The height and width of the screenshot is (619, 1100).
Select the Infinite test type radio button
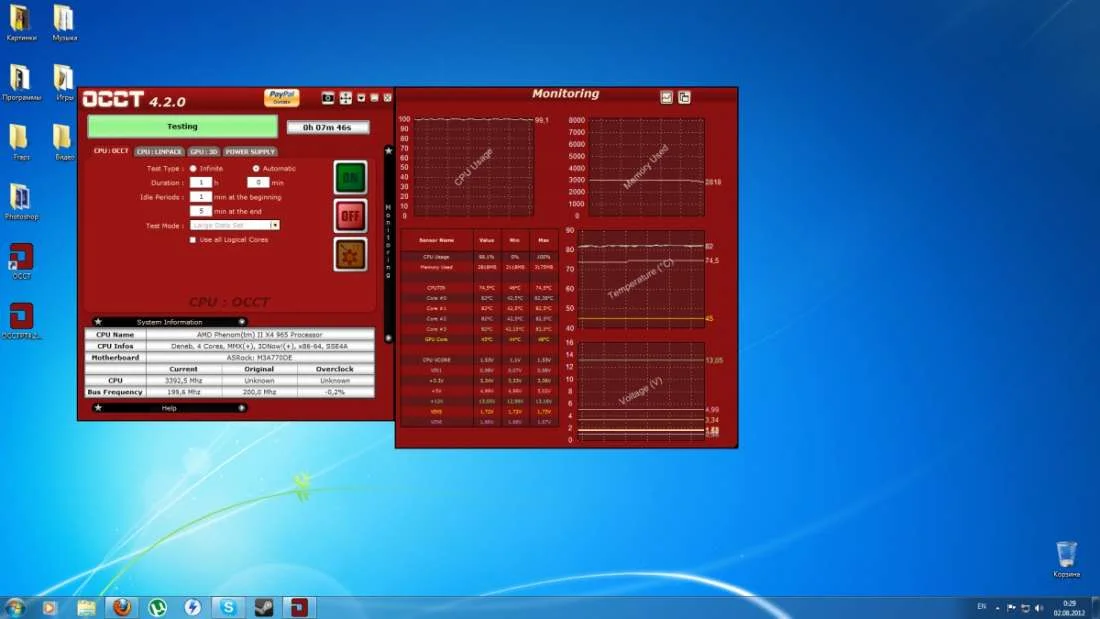tap(193, 168)
